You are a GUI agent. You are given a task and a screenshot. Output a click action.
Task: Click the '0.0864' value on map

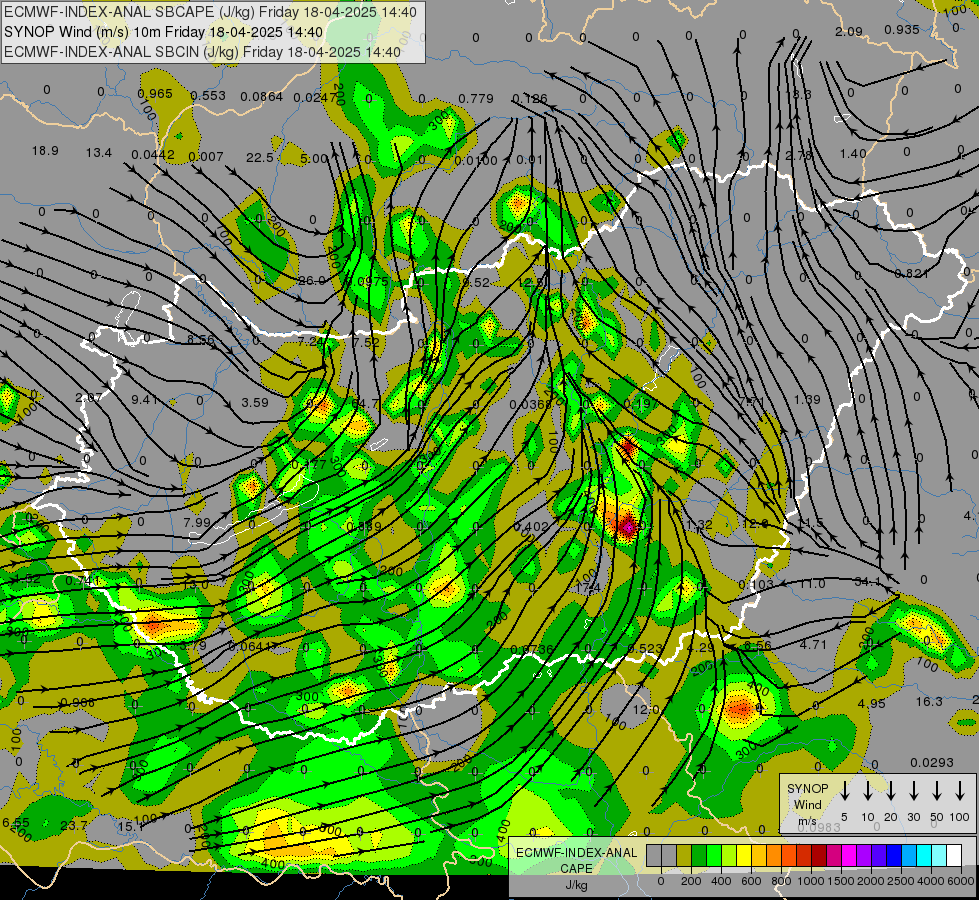262,97
